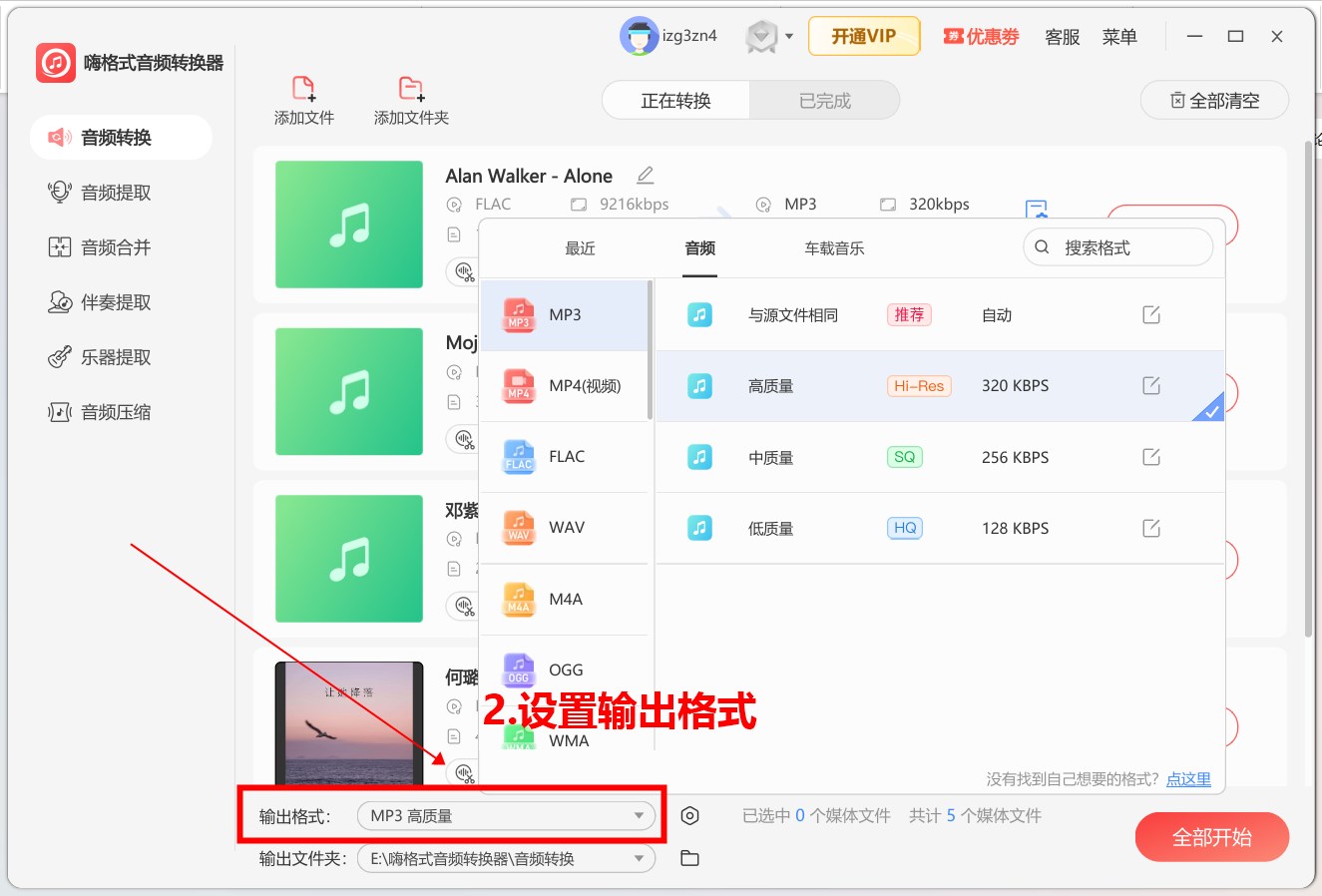This screenshot has height=896, width=1322.
Task: Select the OGG format in list
Action: (565, 671)
